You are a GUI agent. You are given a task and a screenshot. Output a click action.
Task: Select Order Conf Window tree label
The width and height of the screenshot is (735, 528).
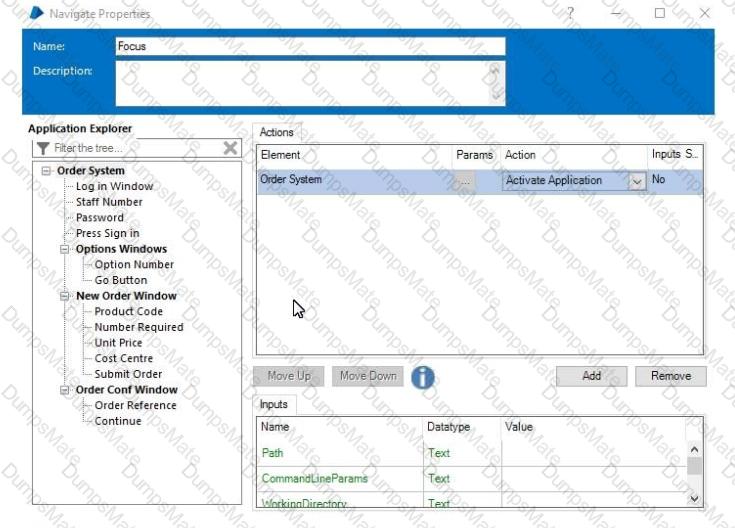(127, 390)
